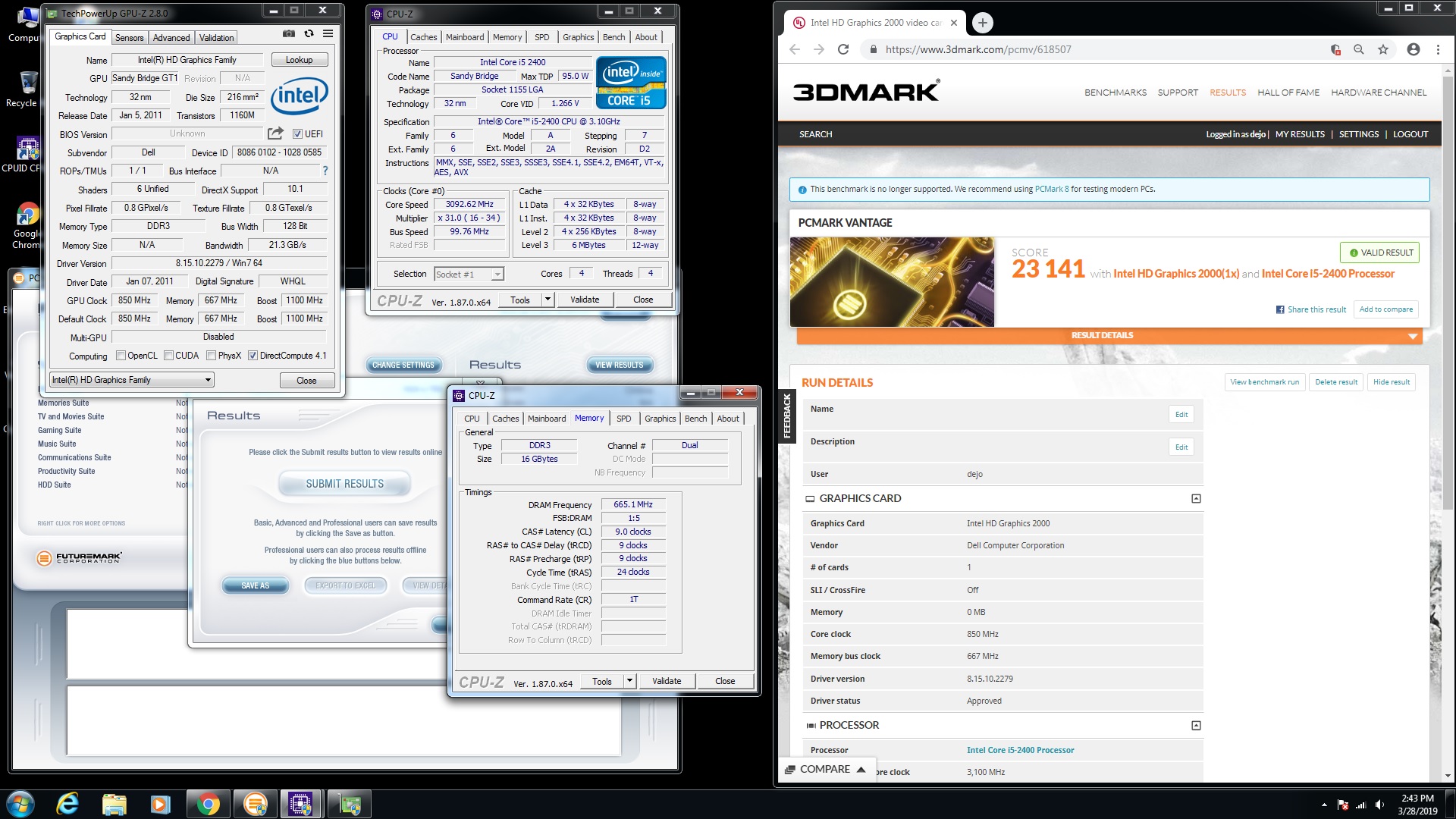Toggle the PhysX checkbox in GPU-Z
This screenshot has width=1456, height=819.
tap(211, 356)
